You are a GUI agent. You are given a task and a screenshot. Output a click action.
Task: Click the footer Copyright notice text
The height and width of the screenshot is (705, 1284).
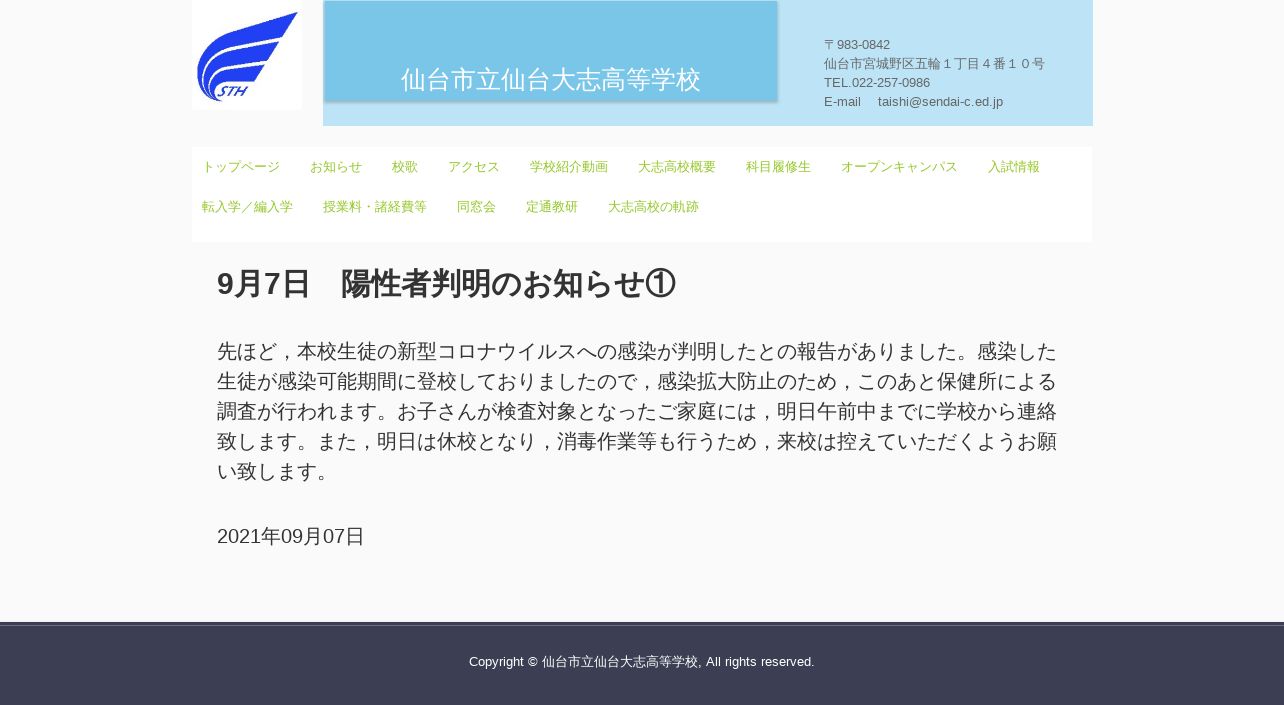coord(642,662)
